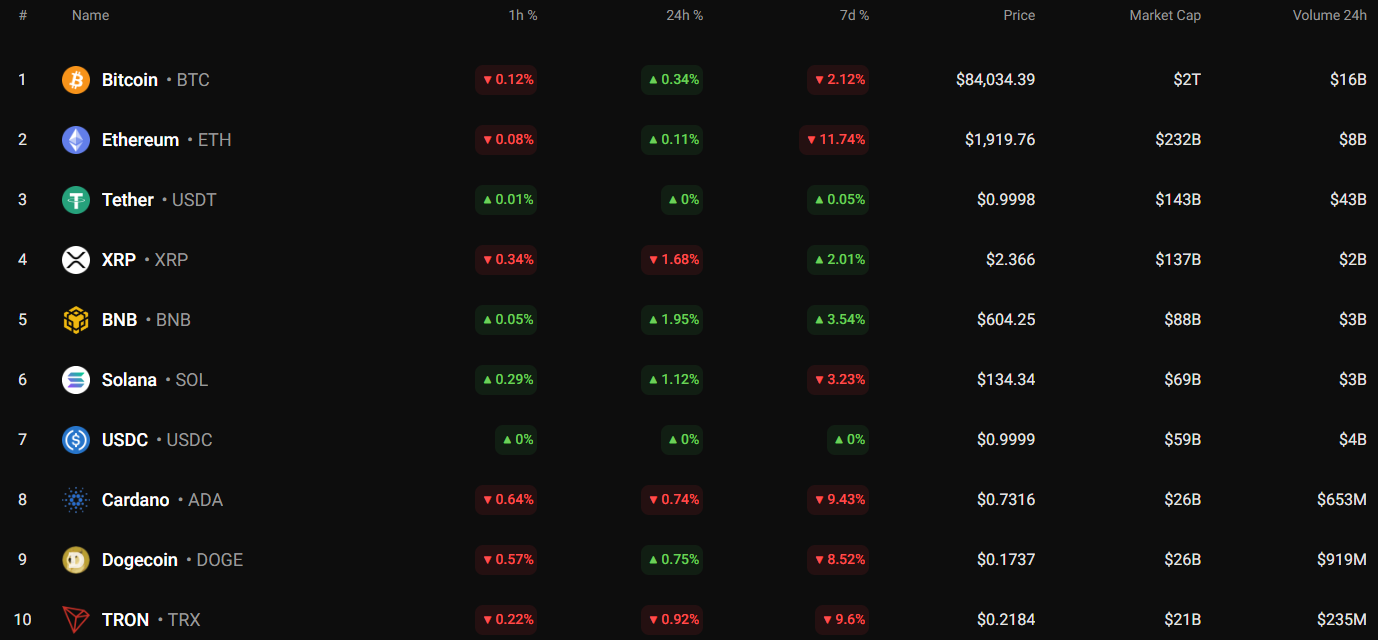Screen dimensions: 1378x640
Task: Click the XRP logo icon
Action: pos(76,260)
